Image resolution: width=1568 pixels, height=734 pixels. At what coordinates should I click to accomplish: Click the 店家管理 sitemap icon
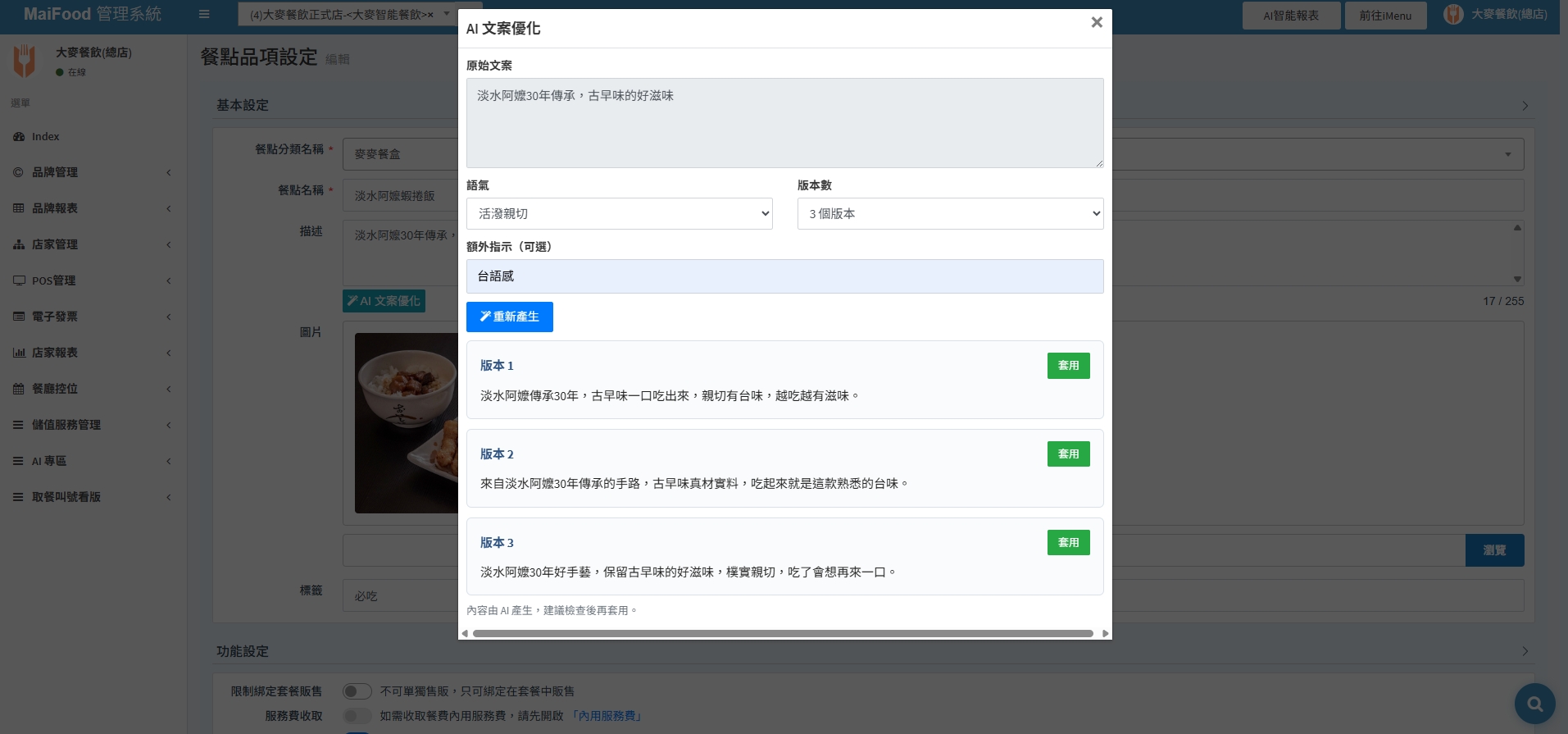(x=18, y=244)
